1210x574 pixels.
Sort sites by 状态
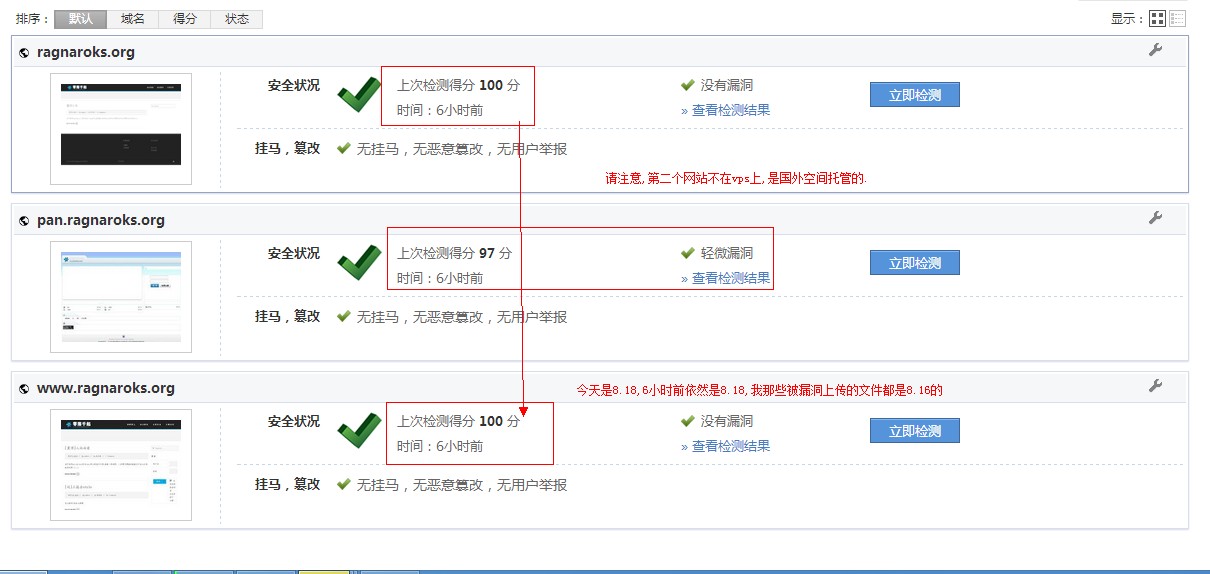click(x=237, y=19)
